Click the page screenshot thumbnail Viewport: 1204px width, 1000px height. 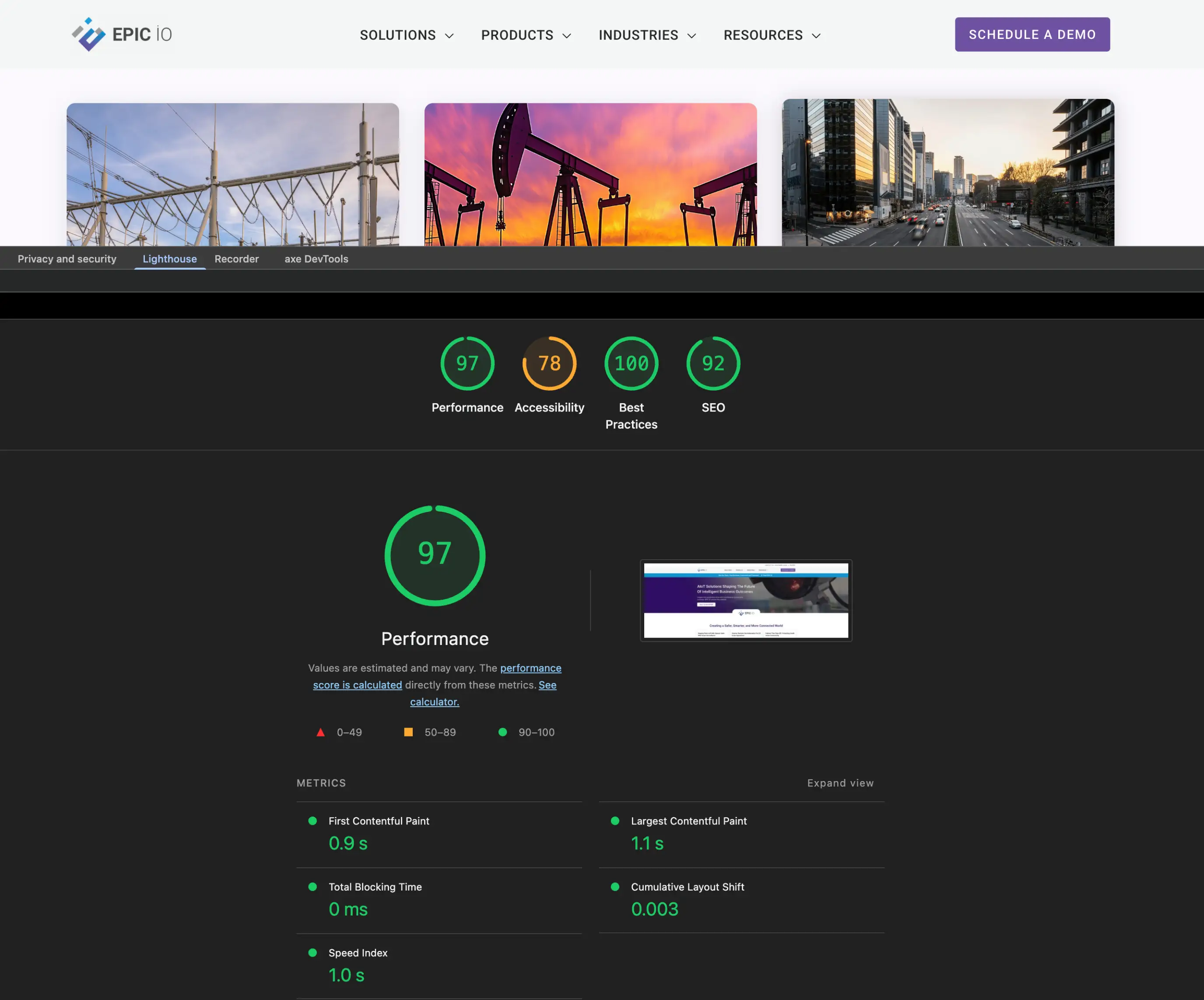(x=746, y=600)
